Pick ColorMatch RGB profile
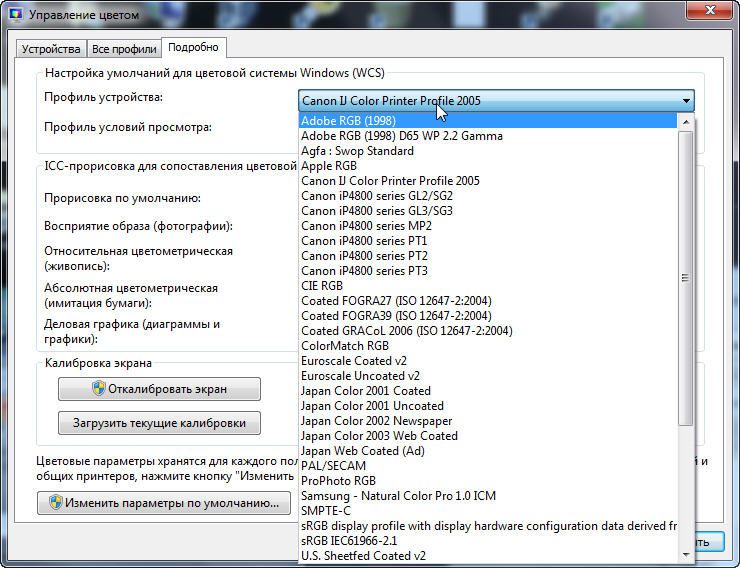740x568 pixels. tap(488, 346)
